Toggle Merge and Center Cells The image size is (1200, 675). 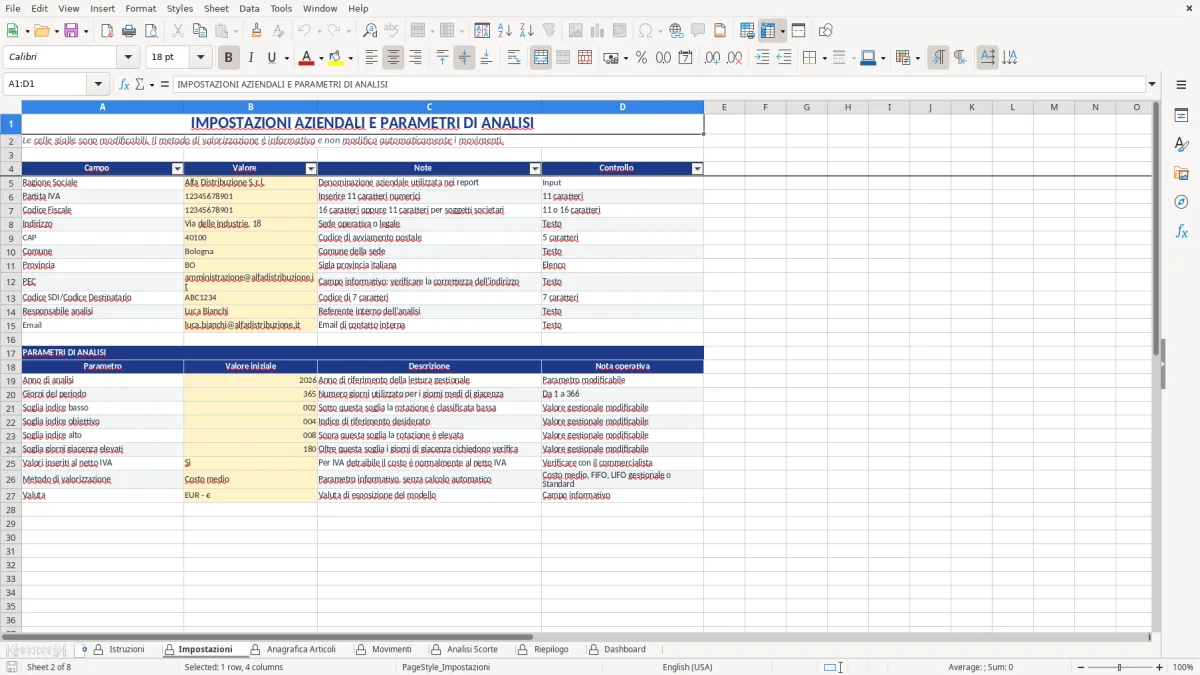(541, 58)
